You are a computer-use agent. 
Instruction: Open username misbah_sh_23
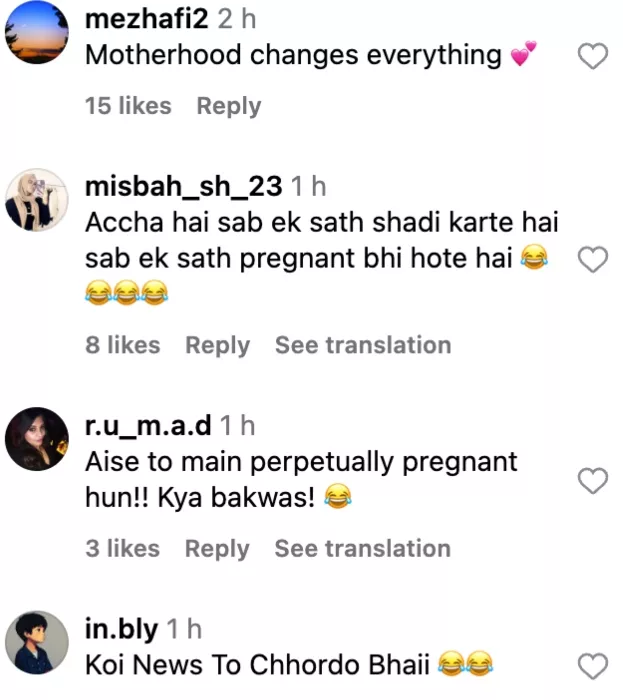(x=183, y=186)
